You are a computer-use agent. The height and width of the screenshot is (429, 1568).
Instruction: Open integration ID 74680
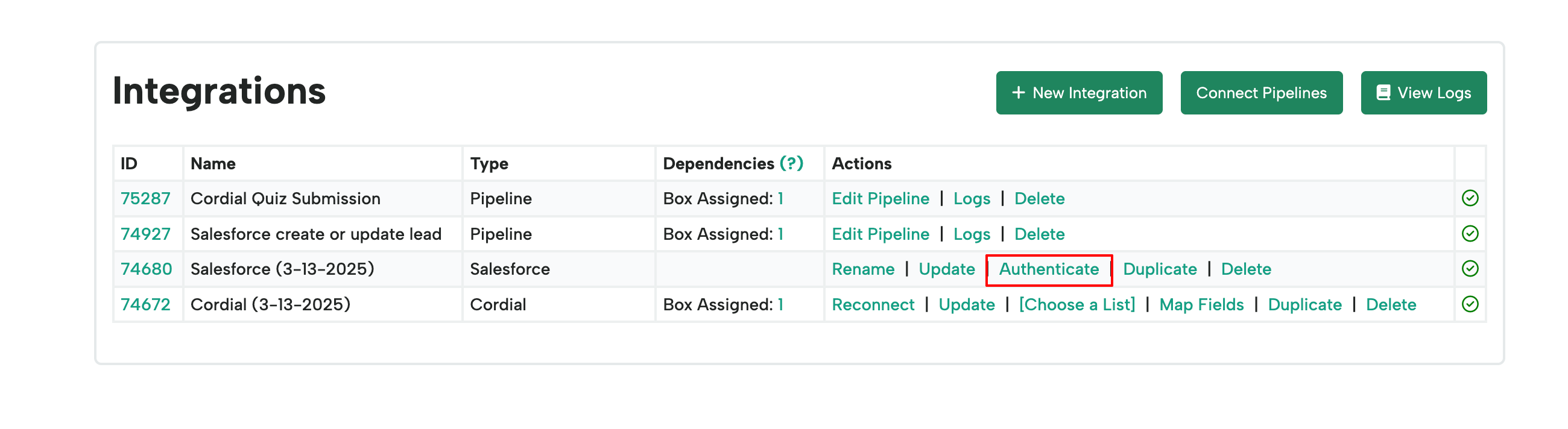pos(146,269)
